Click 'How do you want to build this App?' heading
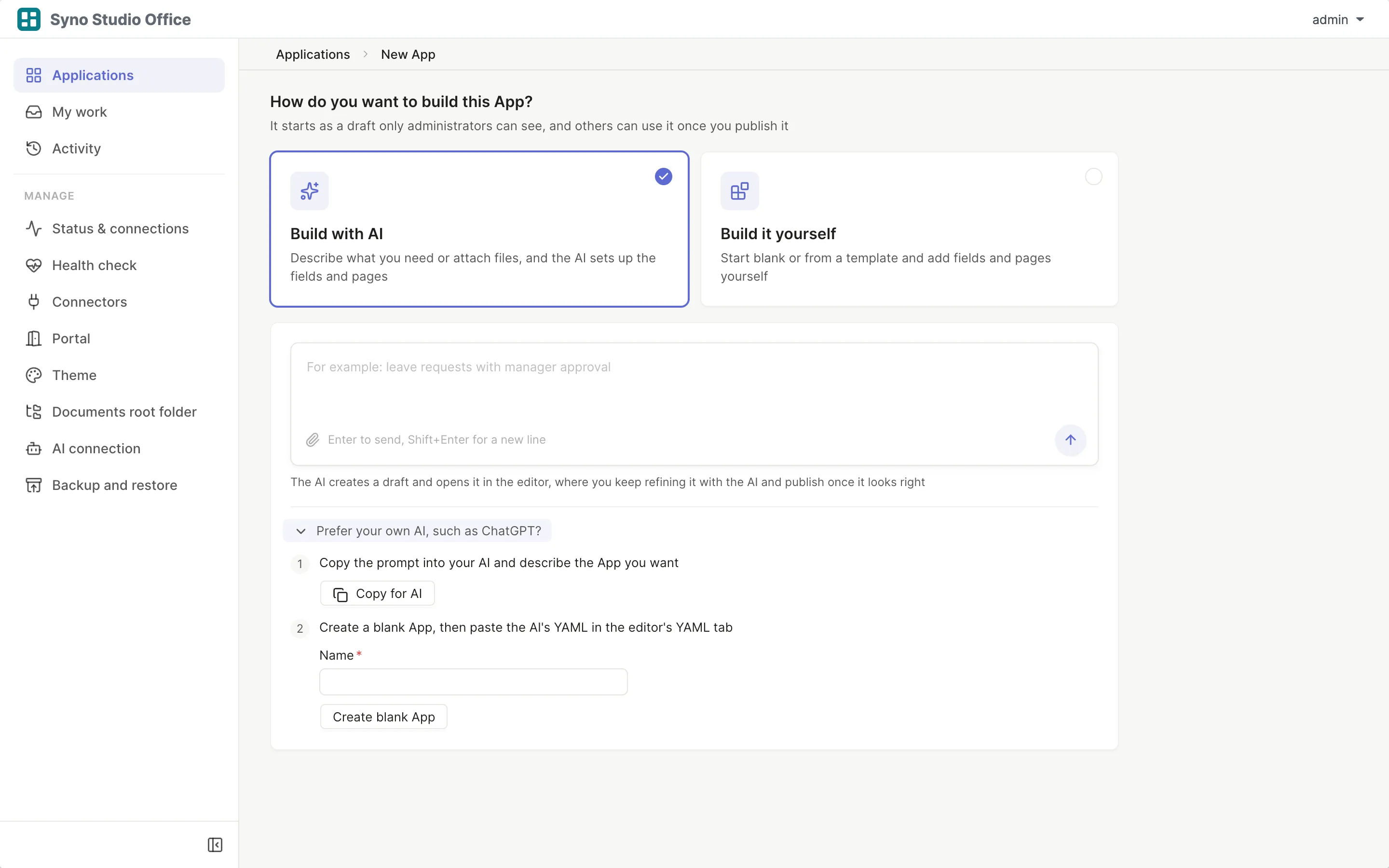Screen dimensions: 1389x868 401,102
